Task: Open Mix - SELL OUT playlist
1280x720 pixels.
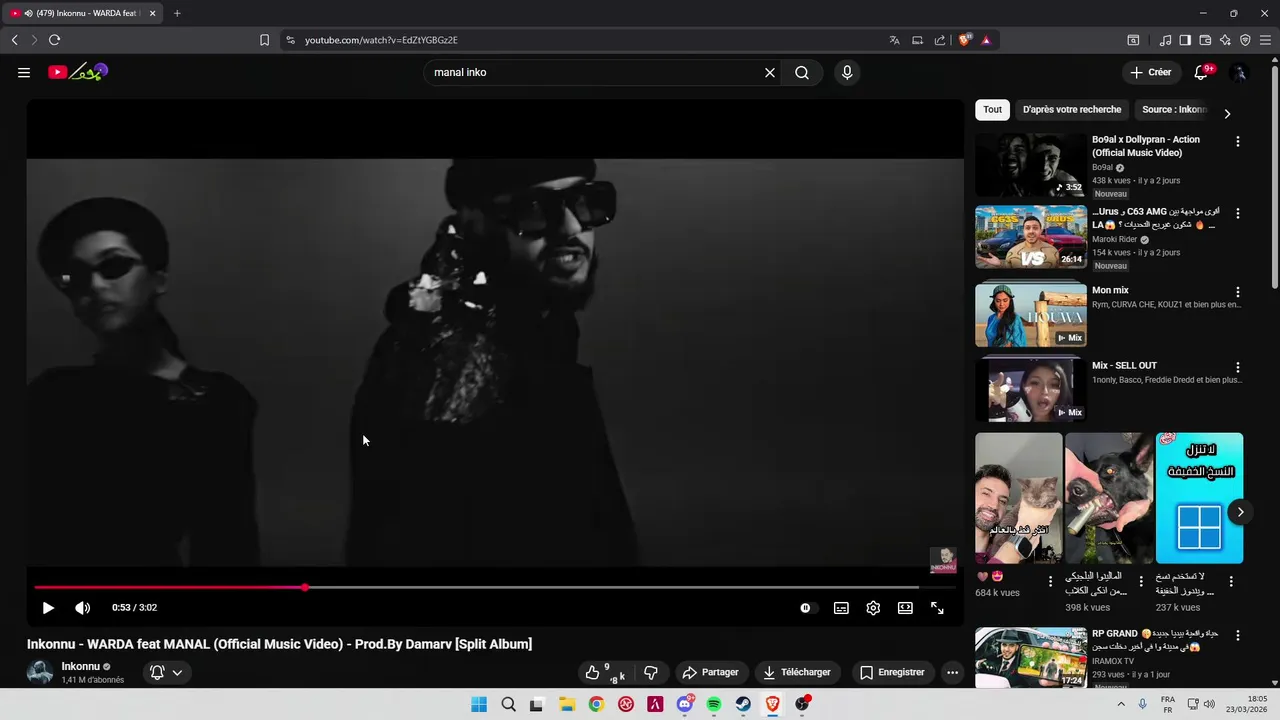Action: [1031, 389]
